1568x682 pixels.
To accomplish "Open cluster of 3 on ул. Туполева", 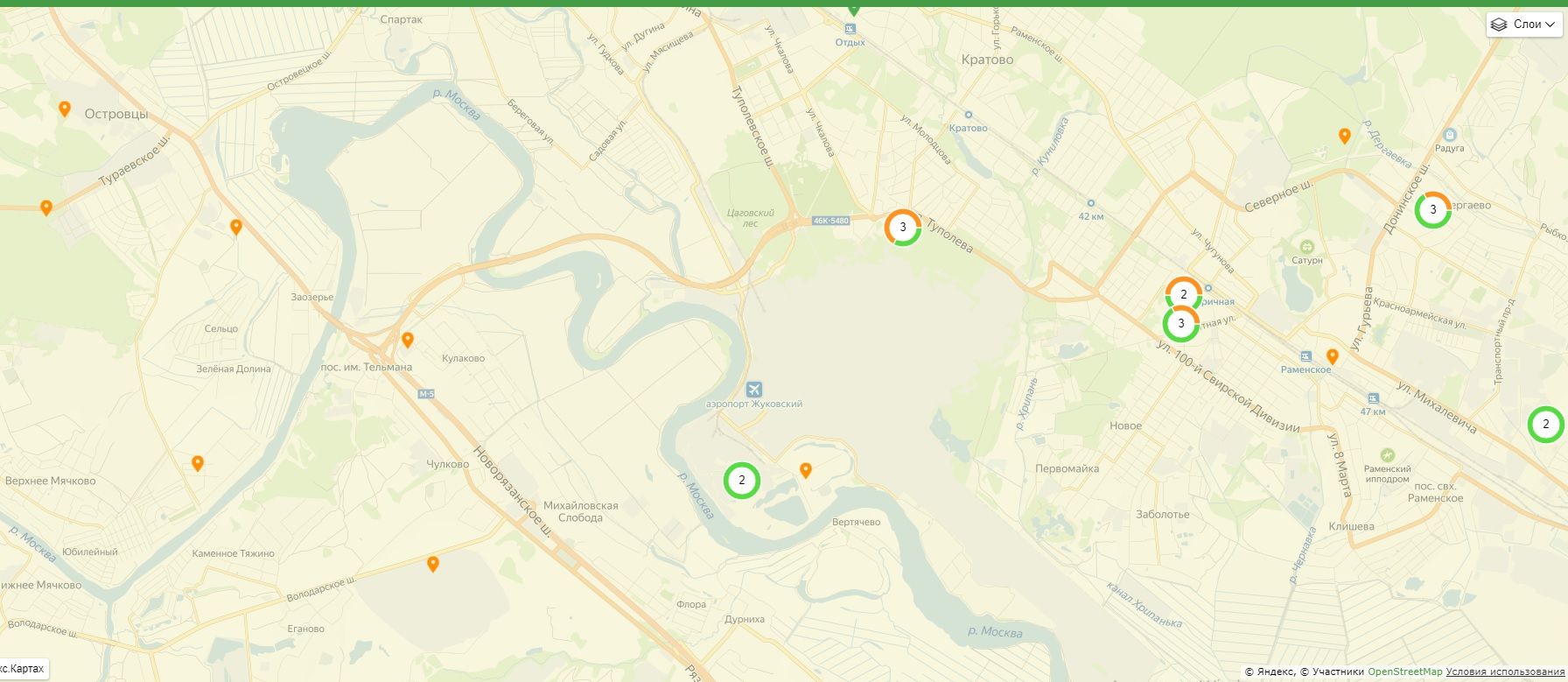I will pos(903,227).
